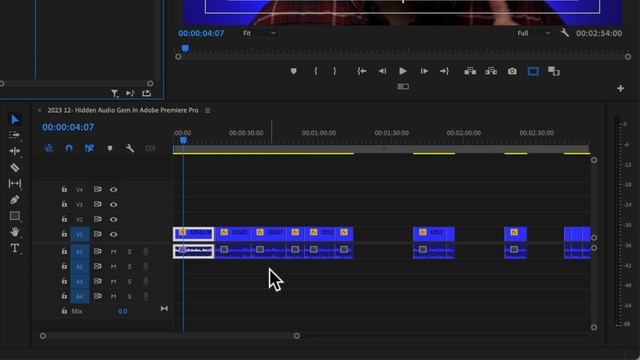Toggle lock on track V1
The image size is (640, 360).
pos(64,234)
